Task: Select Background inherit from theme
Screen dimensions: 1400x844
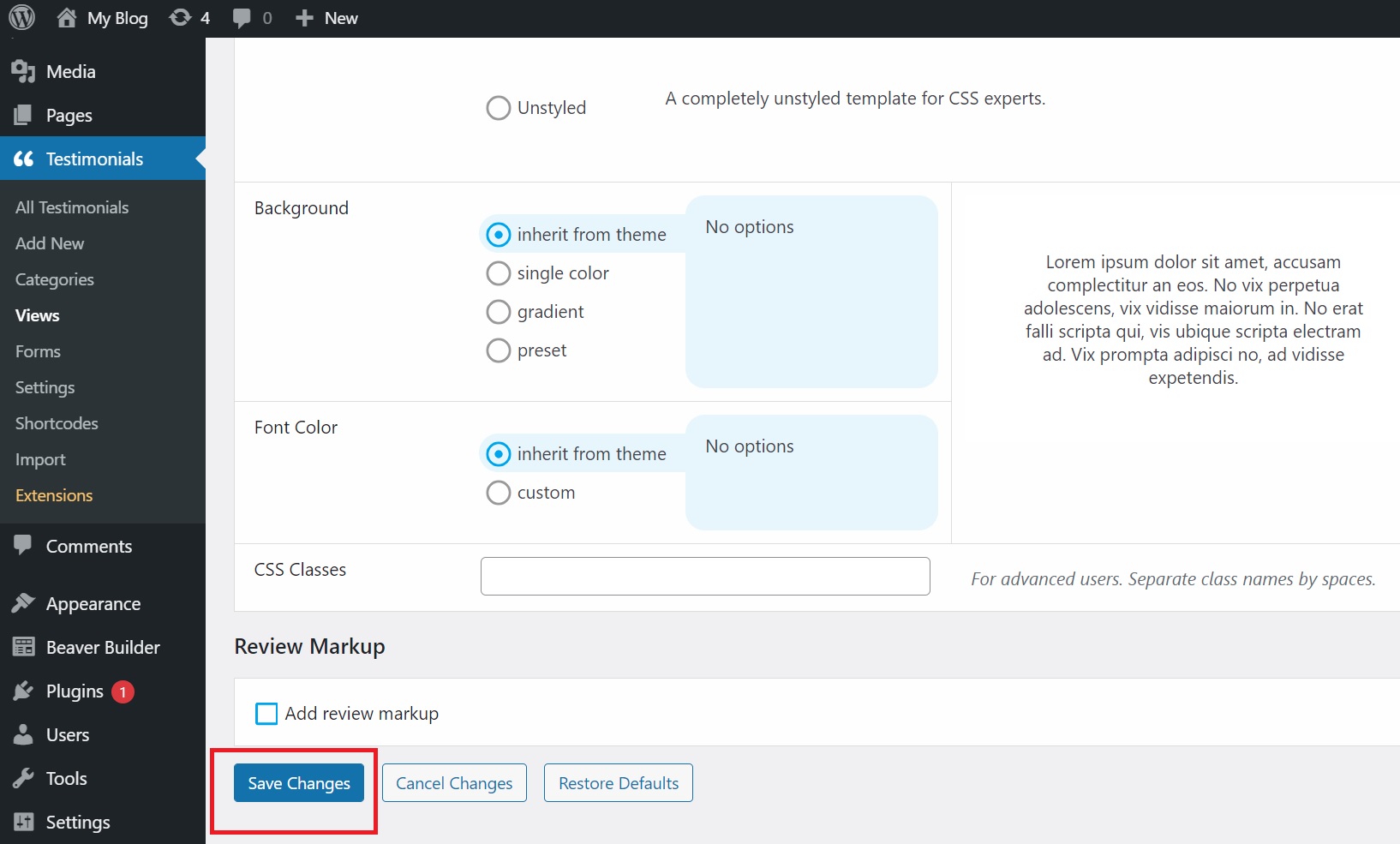Action: [498, 235]
